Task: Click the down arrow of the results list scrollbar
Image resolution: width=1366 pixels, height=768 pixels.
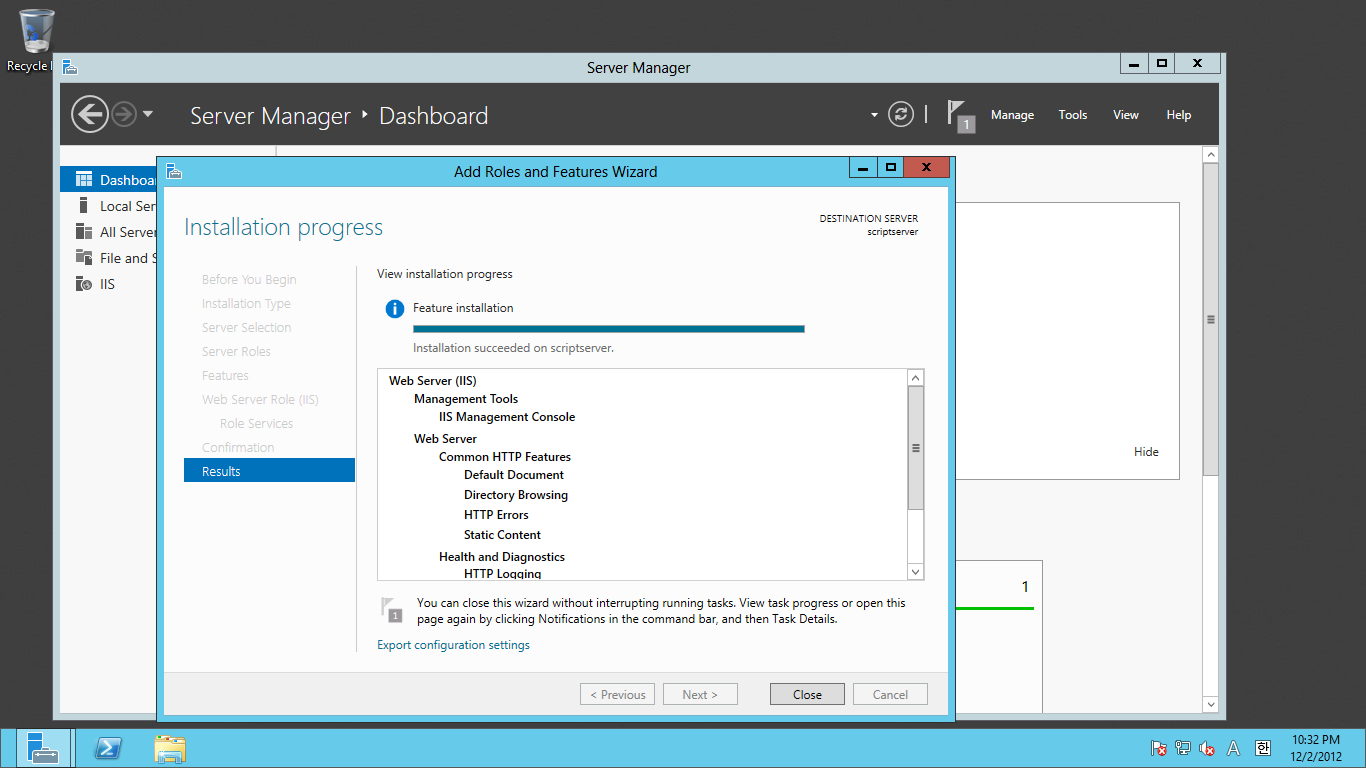Action: tap(915, 571)
